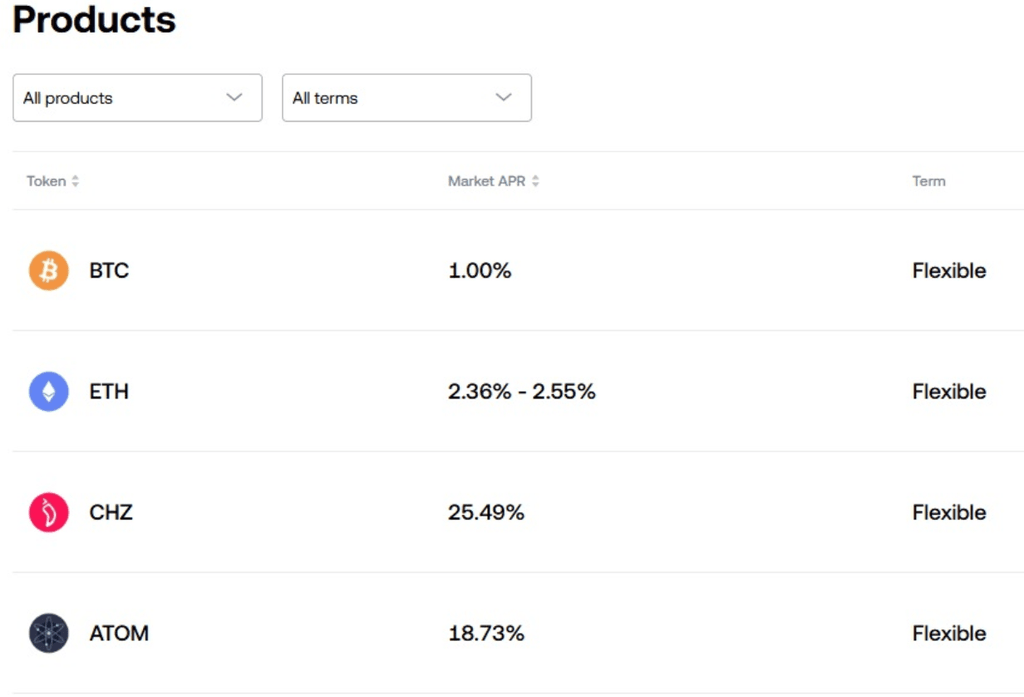Image resolution: width=1024 pixels, height=697 pixels.
Task: Select the Token column header
Action: click(46, 182)
